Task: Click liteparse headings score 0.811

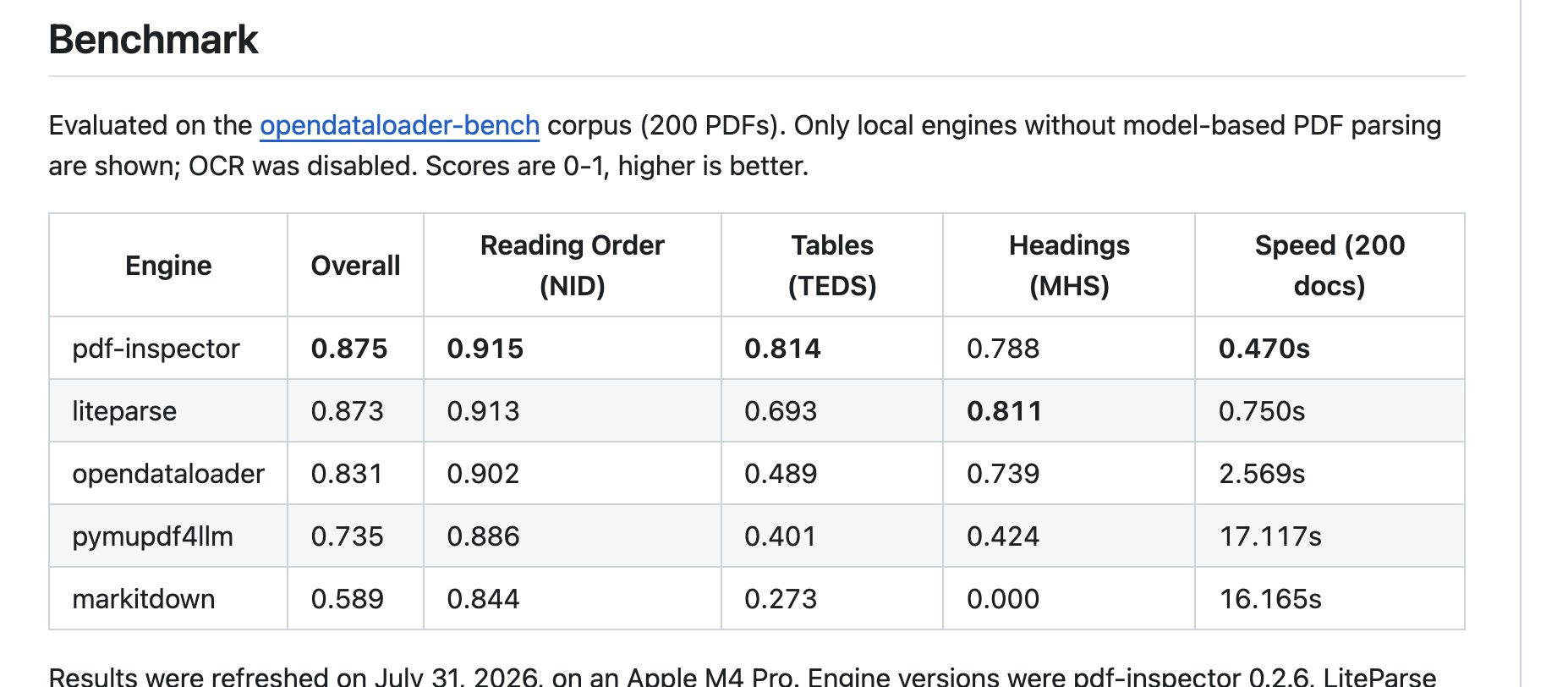Action: (1005, 411)
